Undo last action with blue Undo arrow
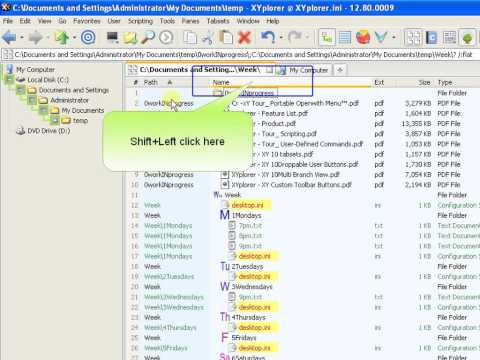The height and width of the screenshot is (360, 480). tap(268, 37)
